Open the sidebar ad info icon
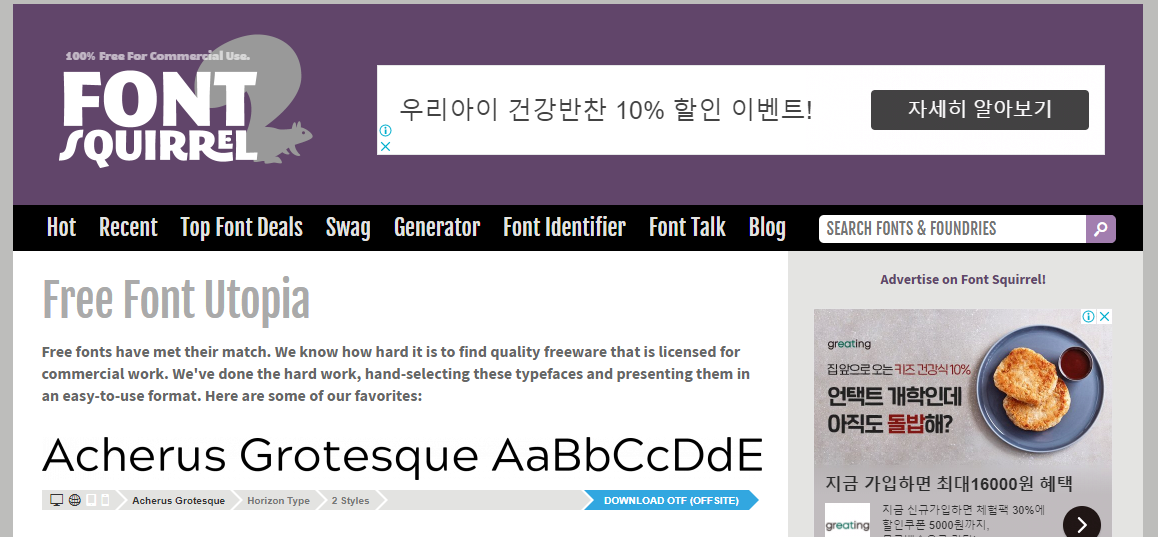Screen dimensions: 1158x537 click(1089, 317)
